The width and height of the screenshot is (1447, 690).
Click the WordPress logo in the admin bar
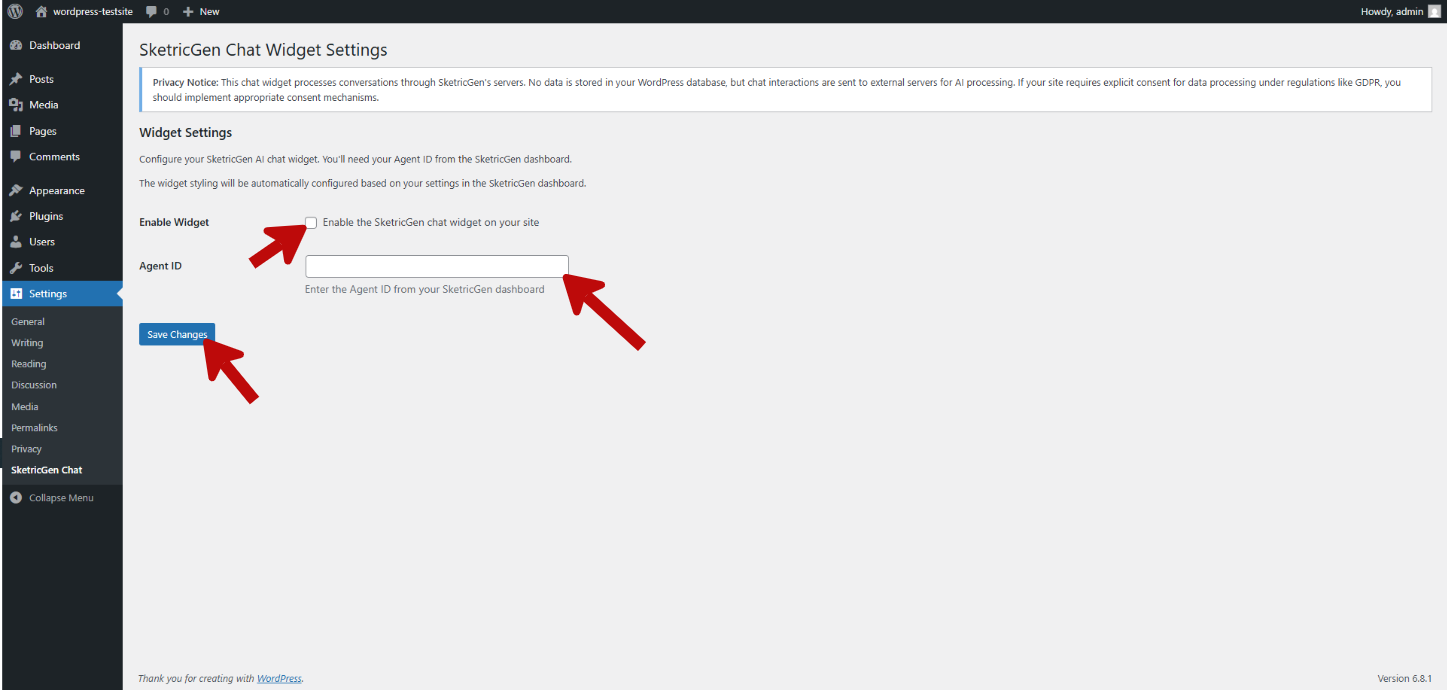[14, 11]
